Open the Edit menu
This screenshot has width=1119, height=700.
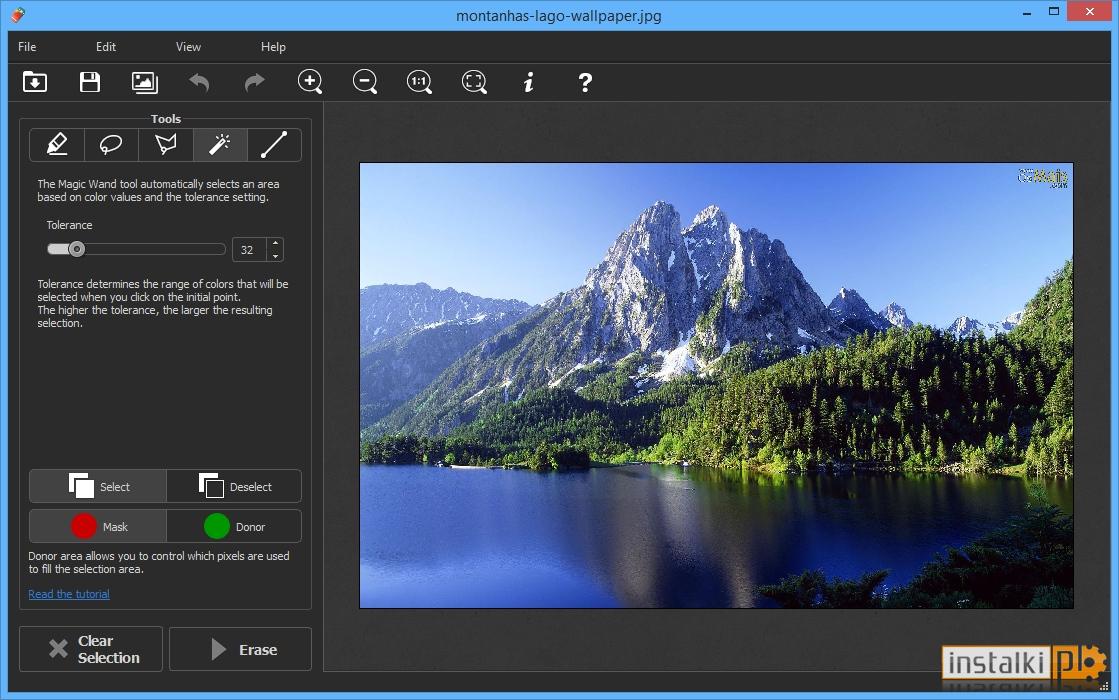pyautogui.click(x=106, y=46)
